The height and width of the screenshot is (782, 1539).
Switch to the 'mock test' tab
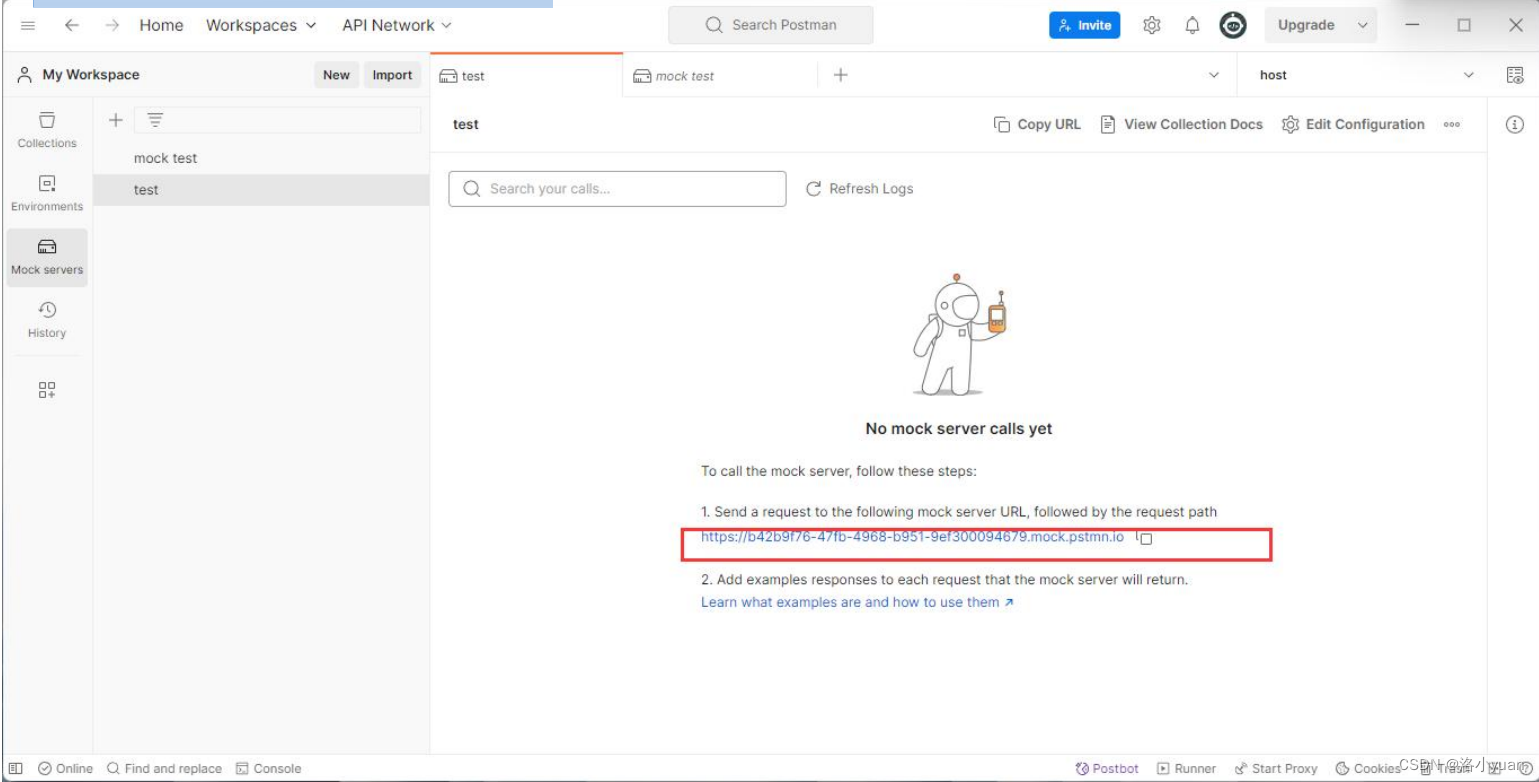point(720,75)
